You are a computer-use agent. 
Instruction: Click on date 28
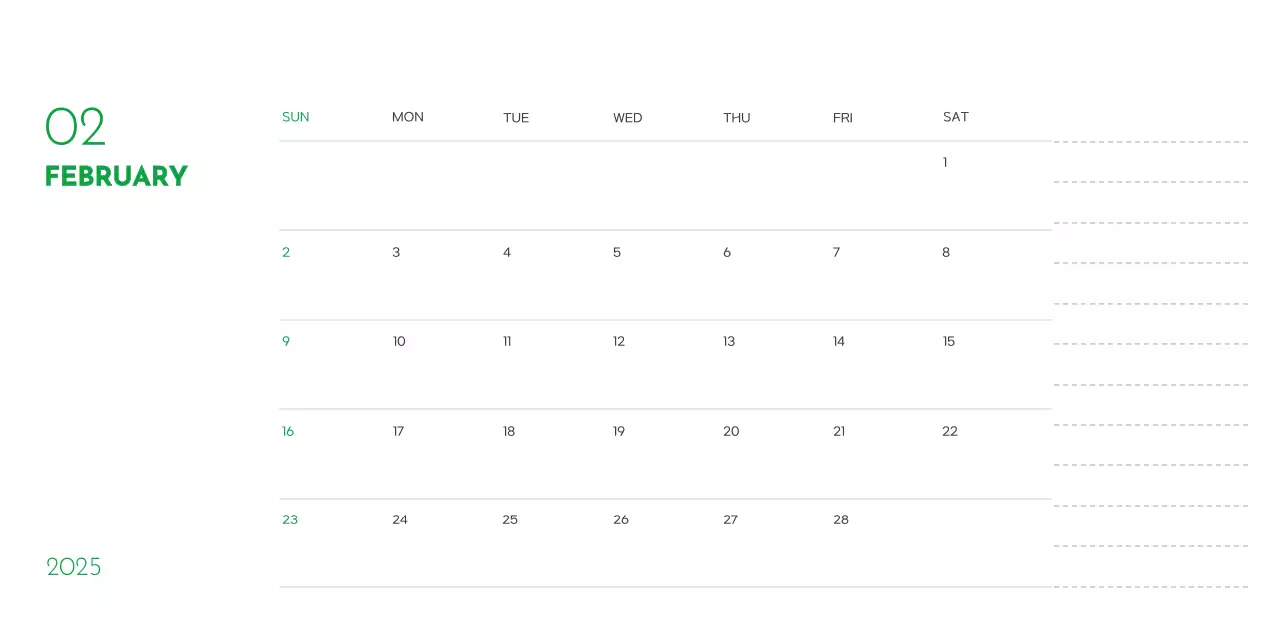(x=841, y=520)
